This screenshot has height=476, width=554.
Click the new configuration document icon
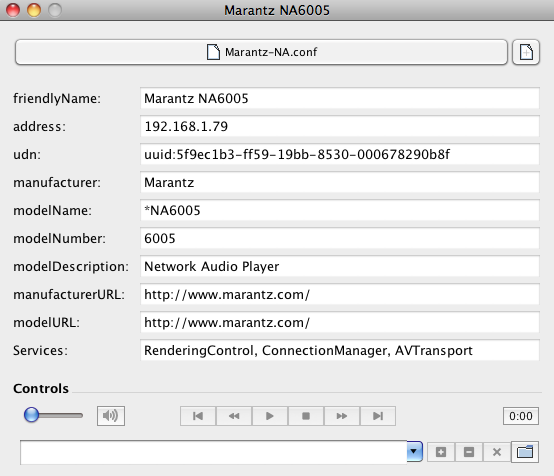526,52
